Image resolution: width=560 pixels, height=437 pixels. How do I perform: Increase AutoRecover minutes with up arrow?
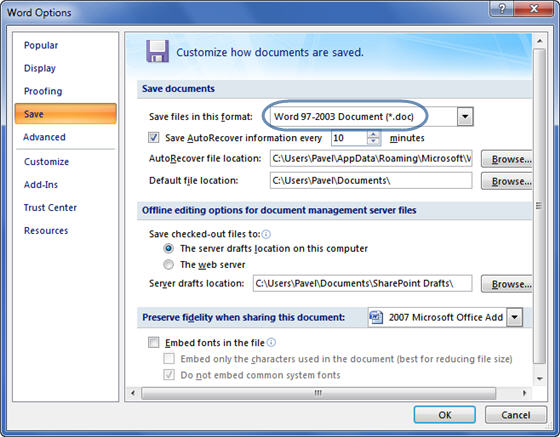(374, 135)
